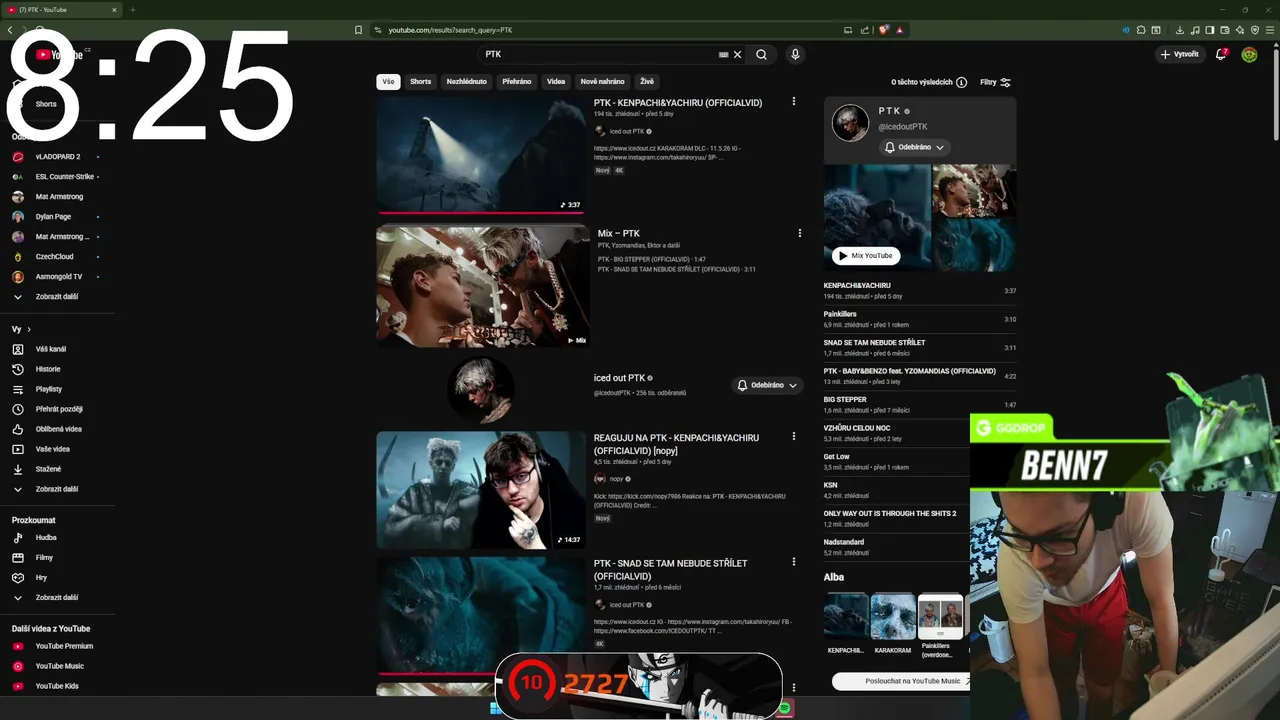Open Vaše videa
The width and height of the screenshot is (1280, 720).
pyautogui.click(x=52, y=449)
